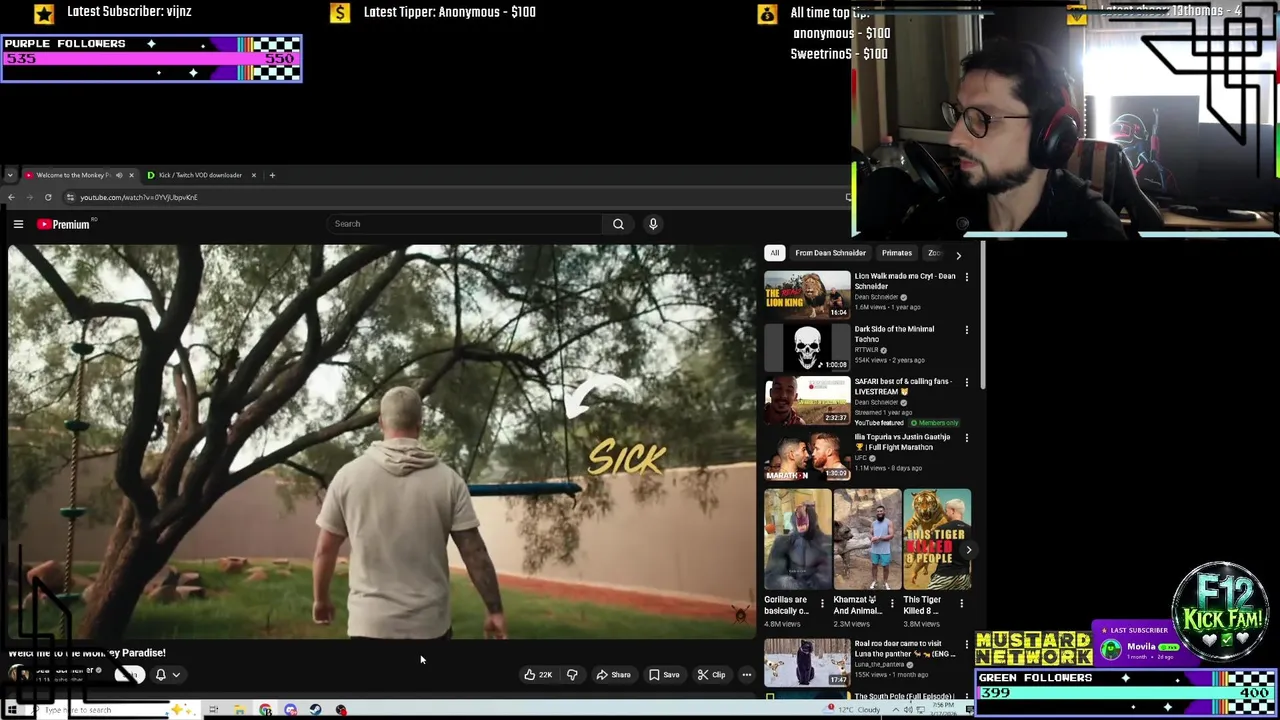Go to YouTube Premium home logo
The width and height of the screenshot is (1280, 720).
point(64,224)
